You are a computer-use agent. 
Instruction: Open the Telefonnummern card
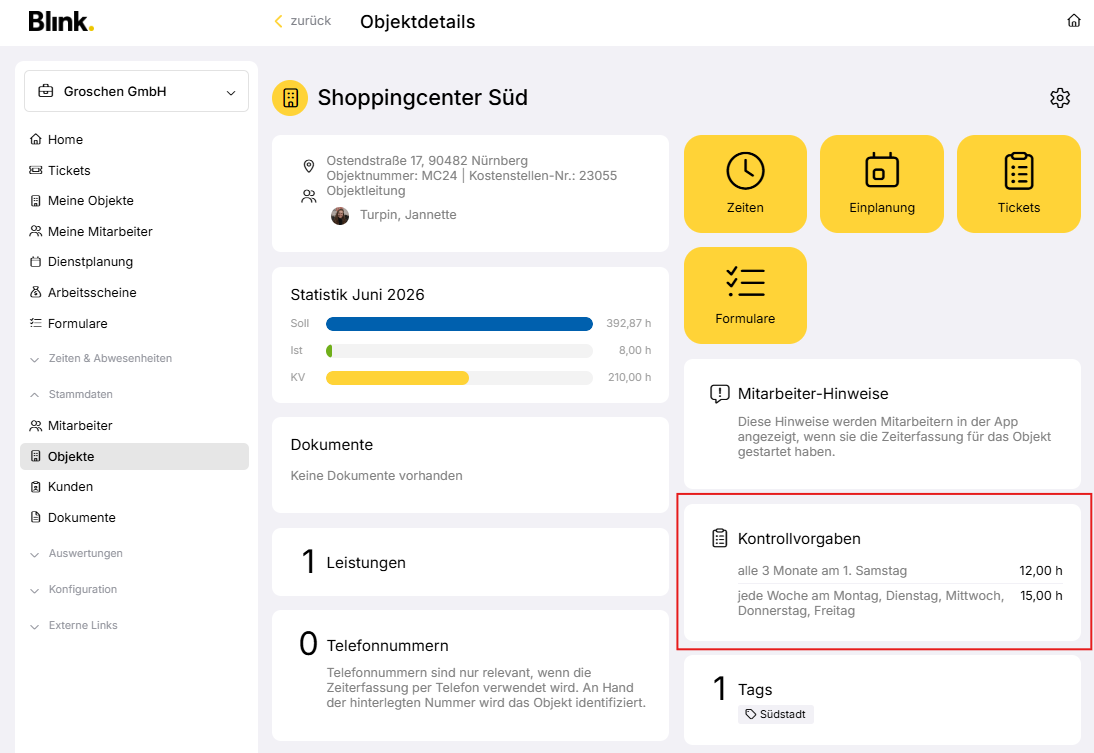[x=470, y=675]
